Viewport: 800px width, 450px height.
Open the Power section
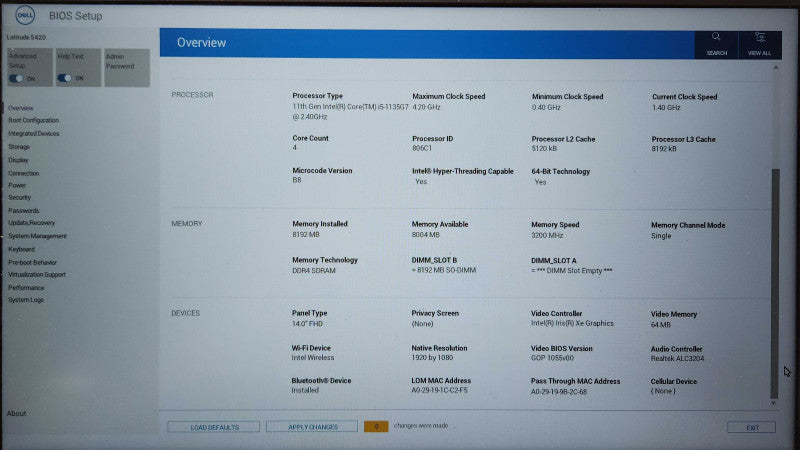[17, 185]
